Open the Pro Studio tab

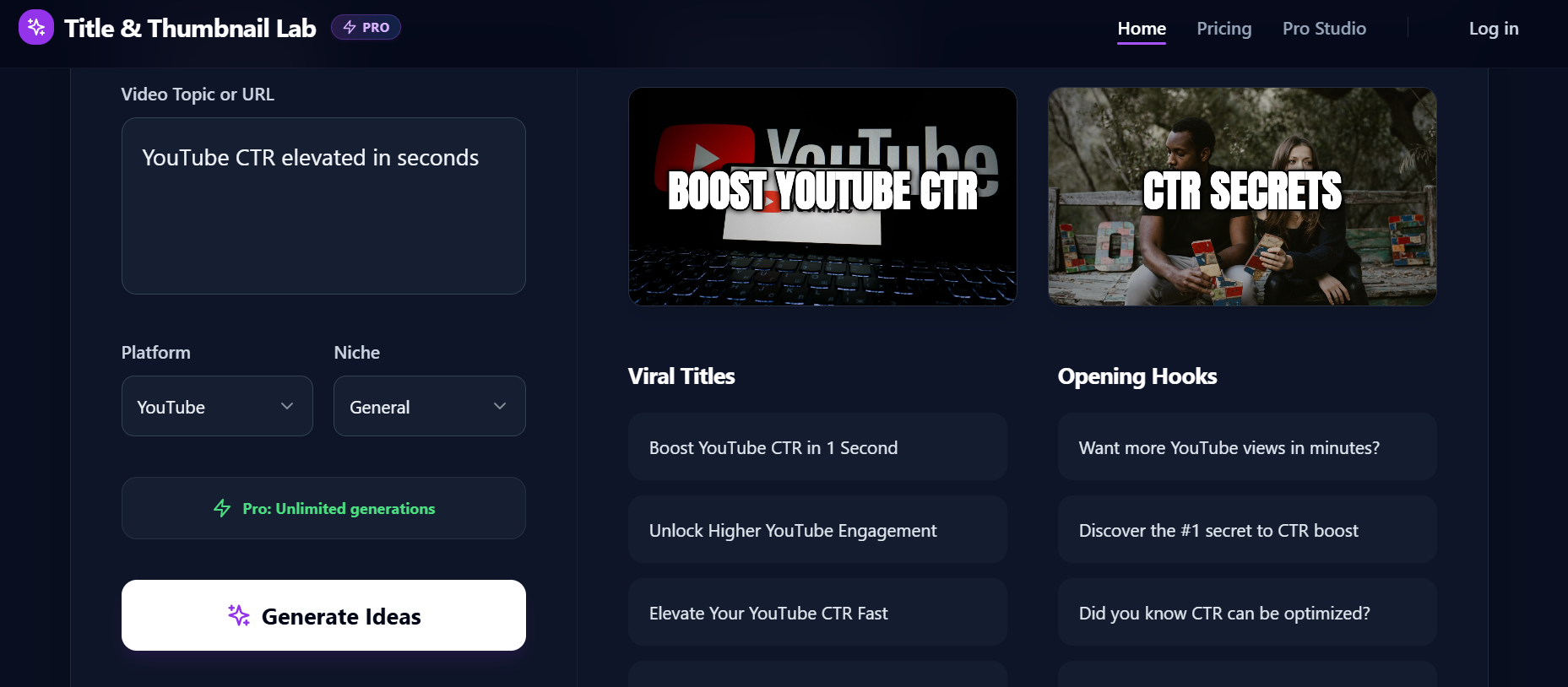tap(1324, 29)
